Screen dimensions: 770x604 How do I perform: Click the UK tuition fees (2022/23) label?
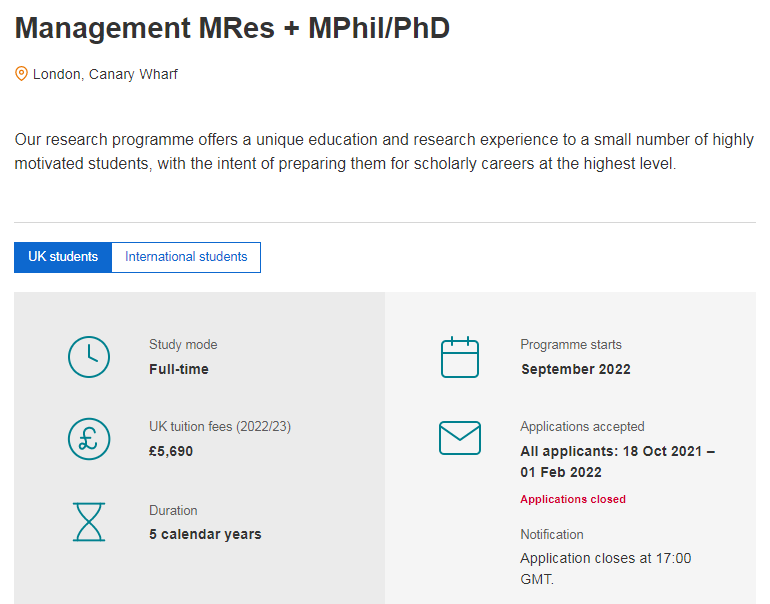tap(220, 427)
